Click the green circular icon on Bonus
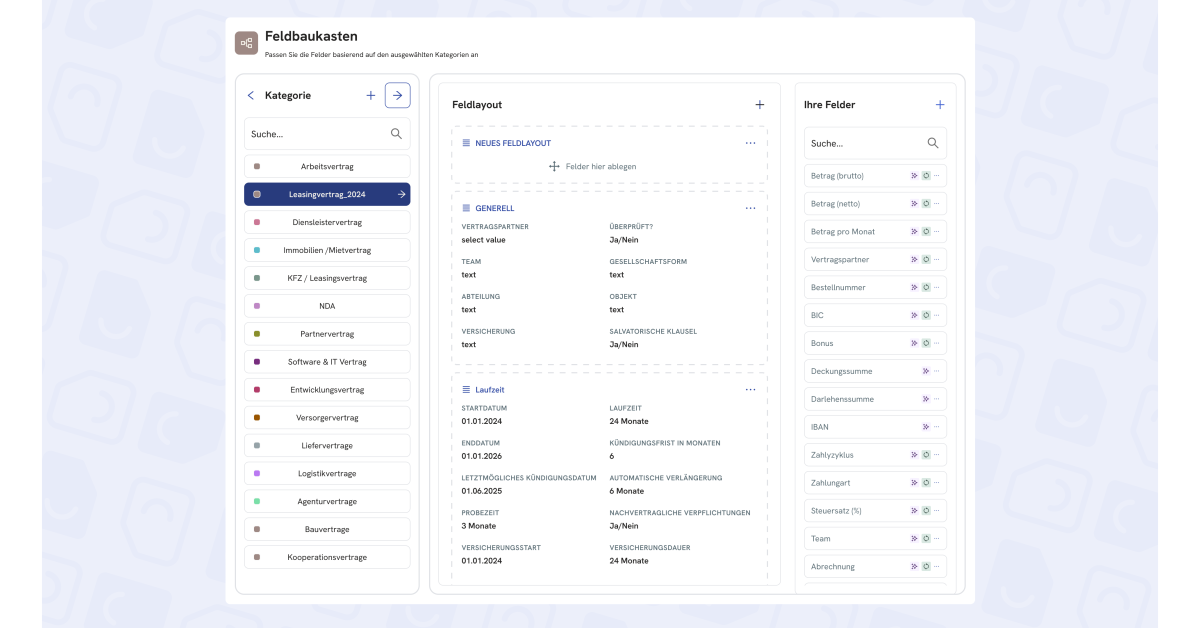1200x628 pixels. pos(926,343)
